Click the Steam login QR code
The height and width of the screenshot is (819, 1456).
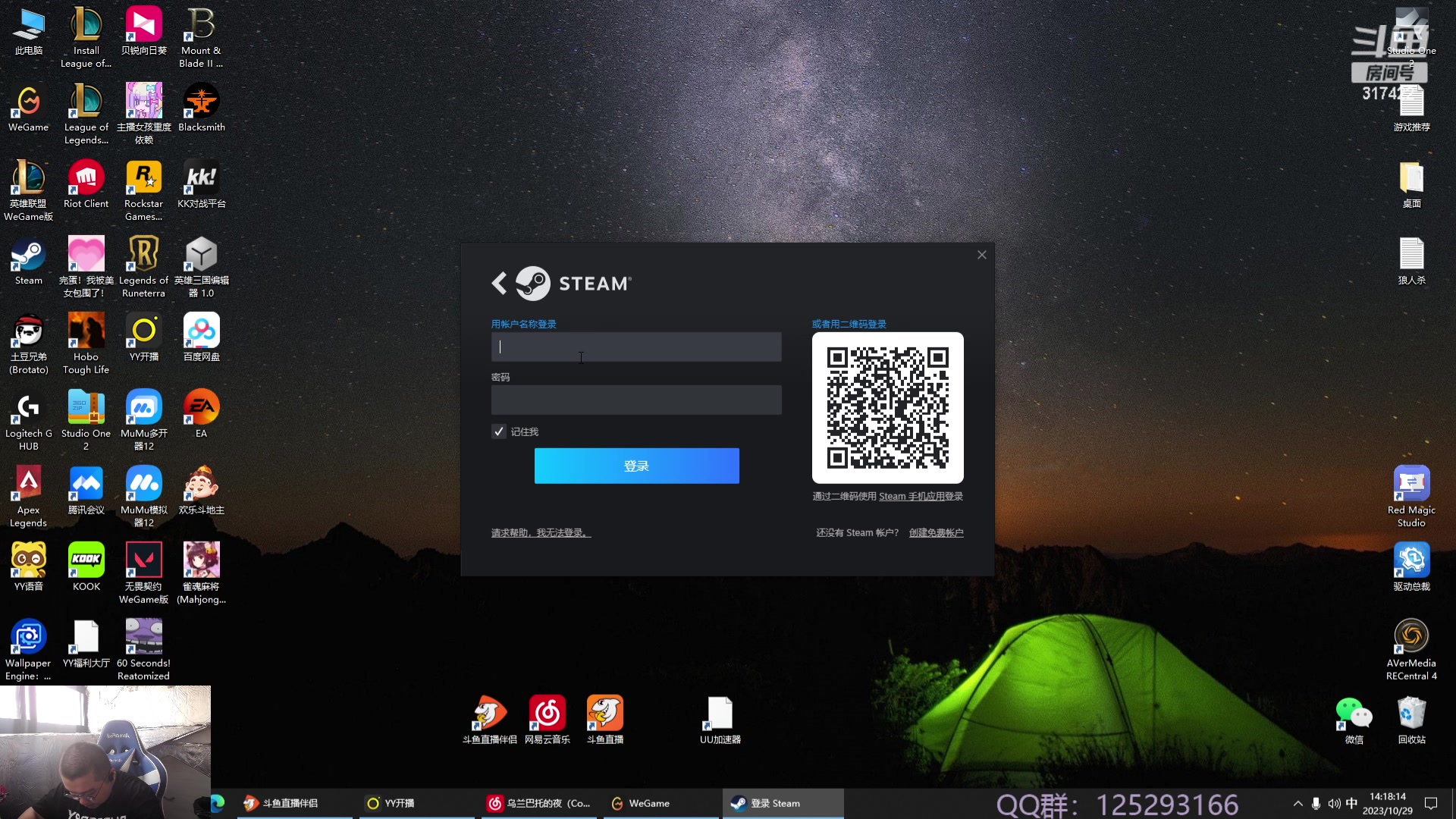coord(887,408)
